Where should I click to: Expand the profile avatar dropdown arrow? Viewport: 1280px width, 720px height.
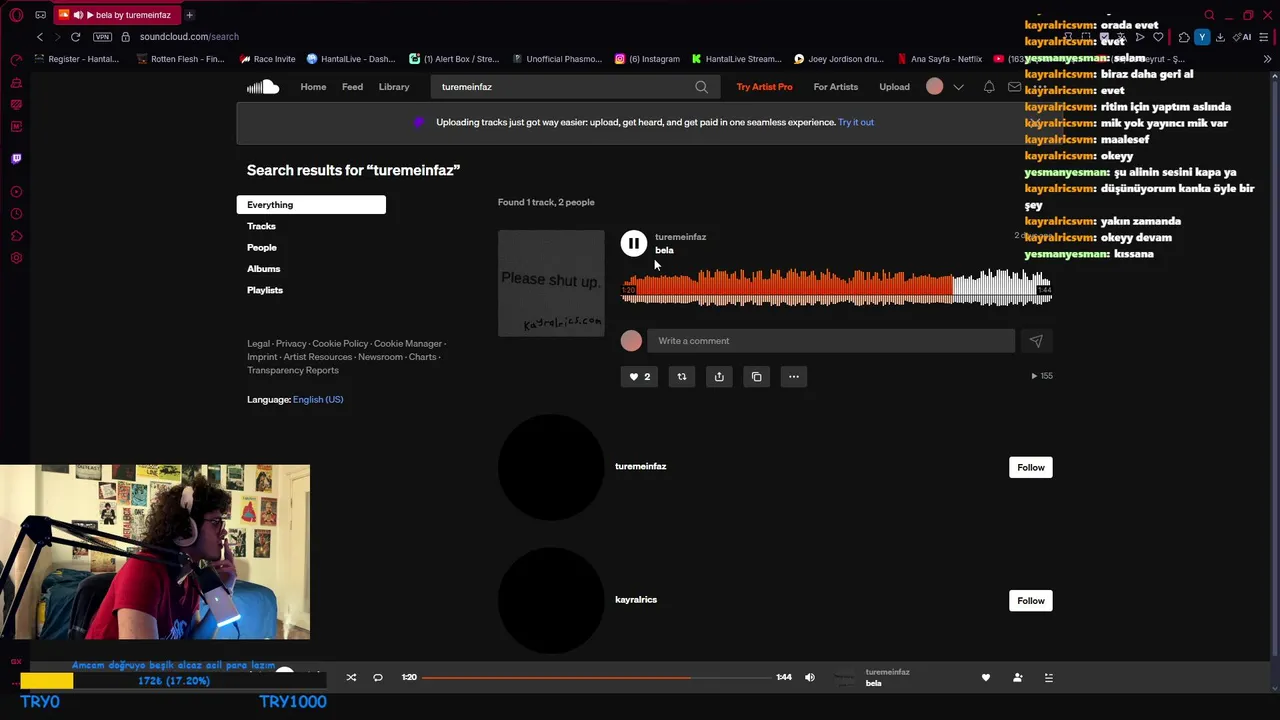pyautogui.click(x=958, y=87)
